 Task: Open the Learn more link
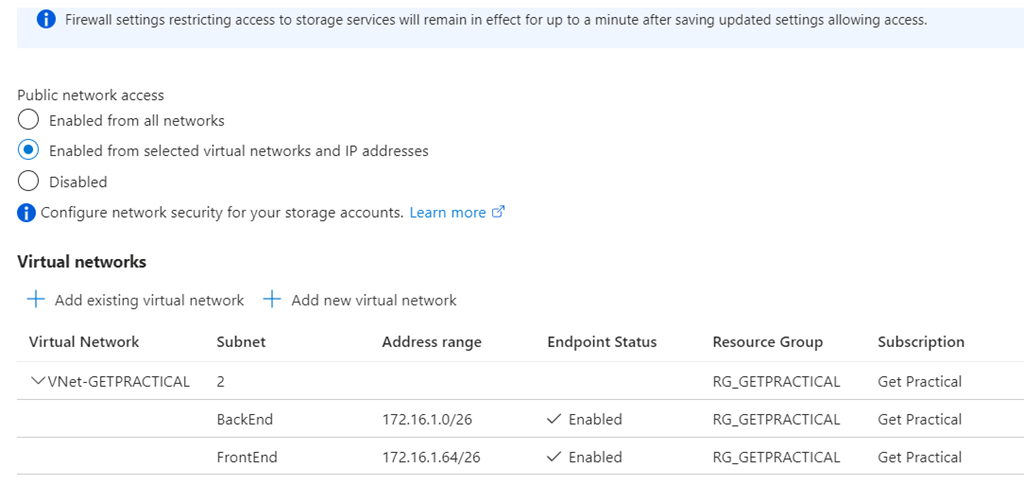[447, 213]
